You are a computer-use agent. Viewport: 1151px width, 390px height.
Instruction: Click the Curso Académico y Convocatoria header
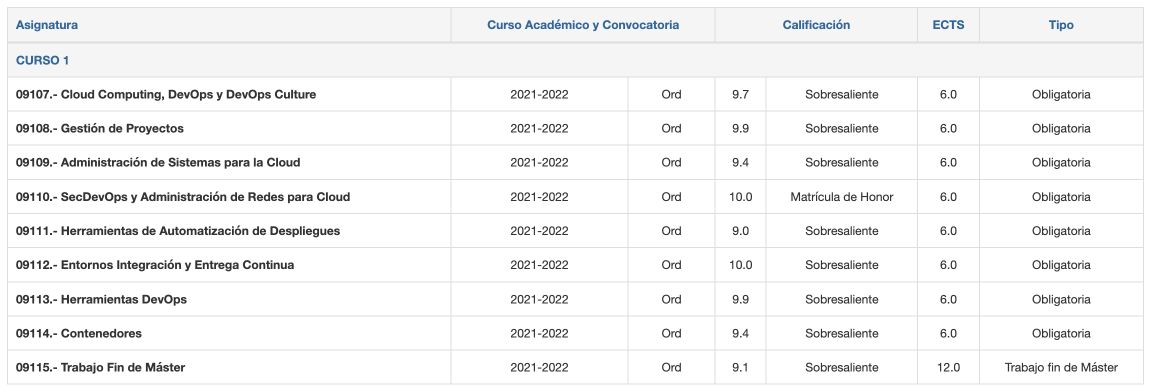pos(583,25)
